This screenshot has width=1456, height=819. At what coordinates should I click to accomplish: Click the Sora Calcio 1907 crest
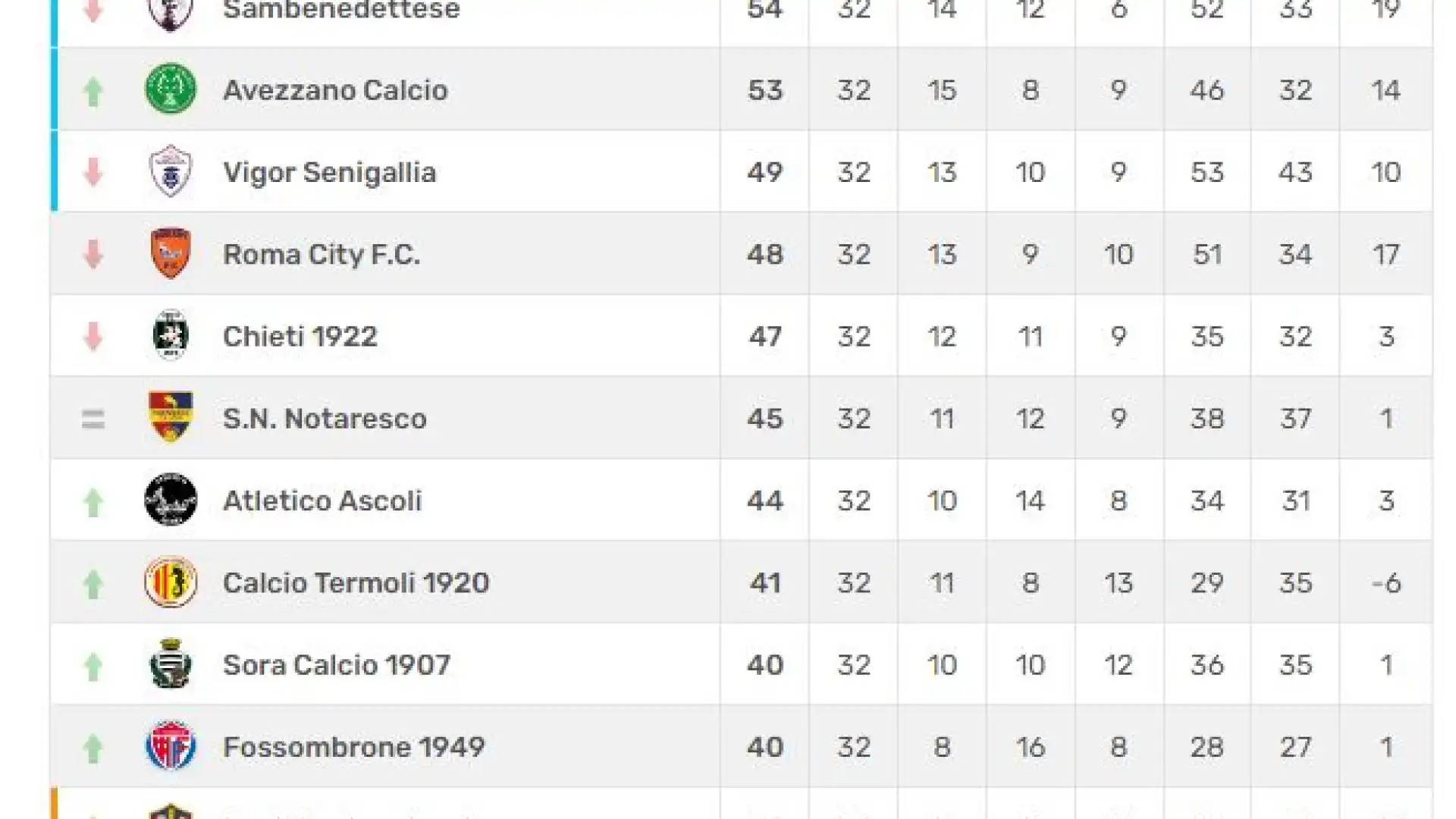[x=171, y=664]
